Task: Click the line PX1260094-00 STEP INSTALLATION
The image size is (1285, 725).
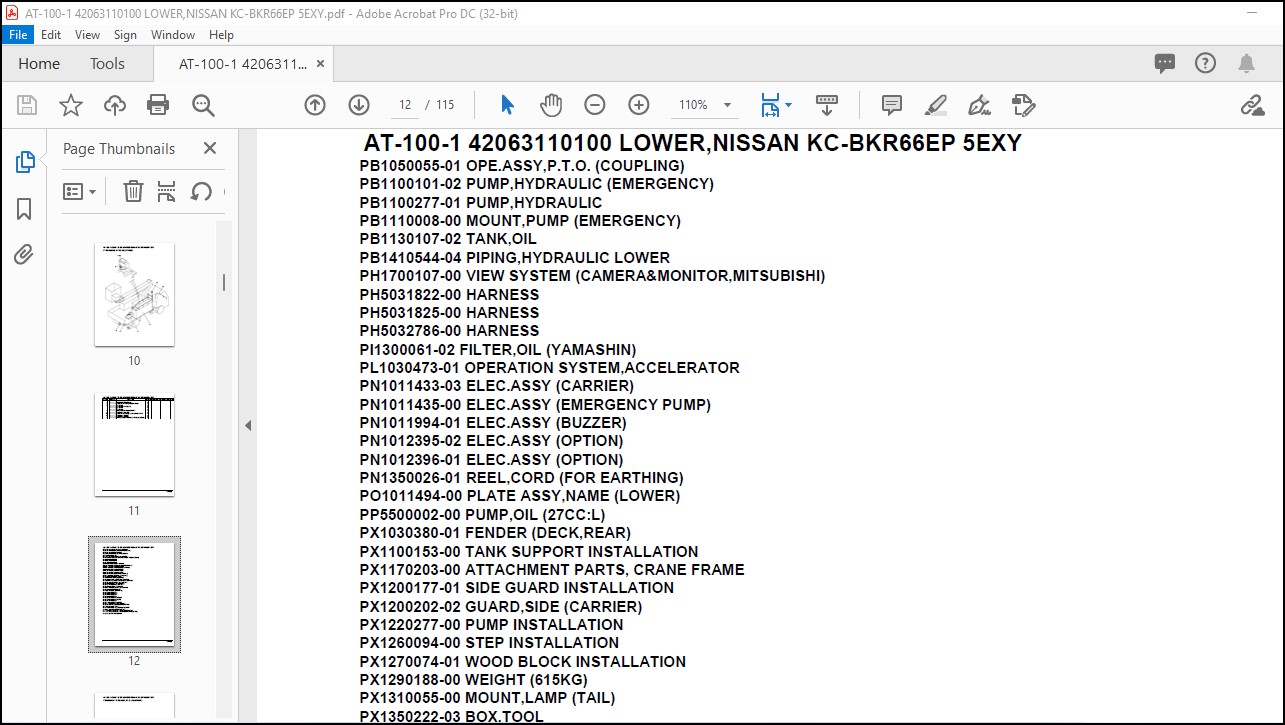Action: tap(489, 643)
